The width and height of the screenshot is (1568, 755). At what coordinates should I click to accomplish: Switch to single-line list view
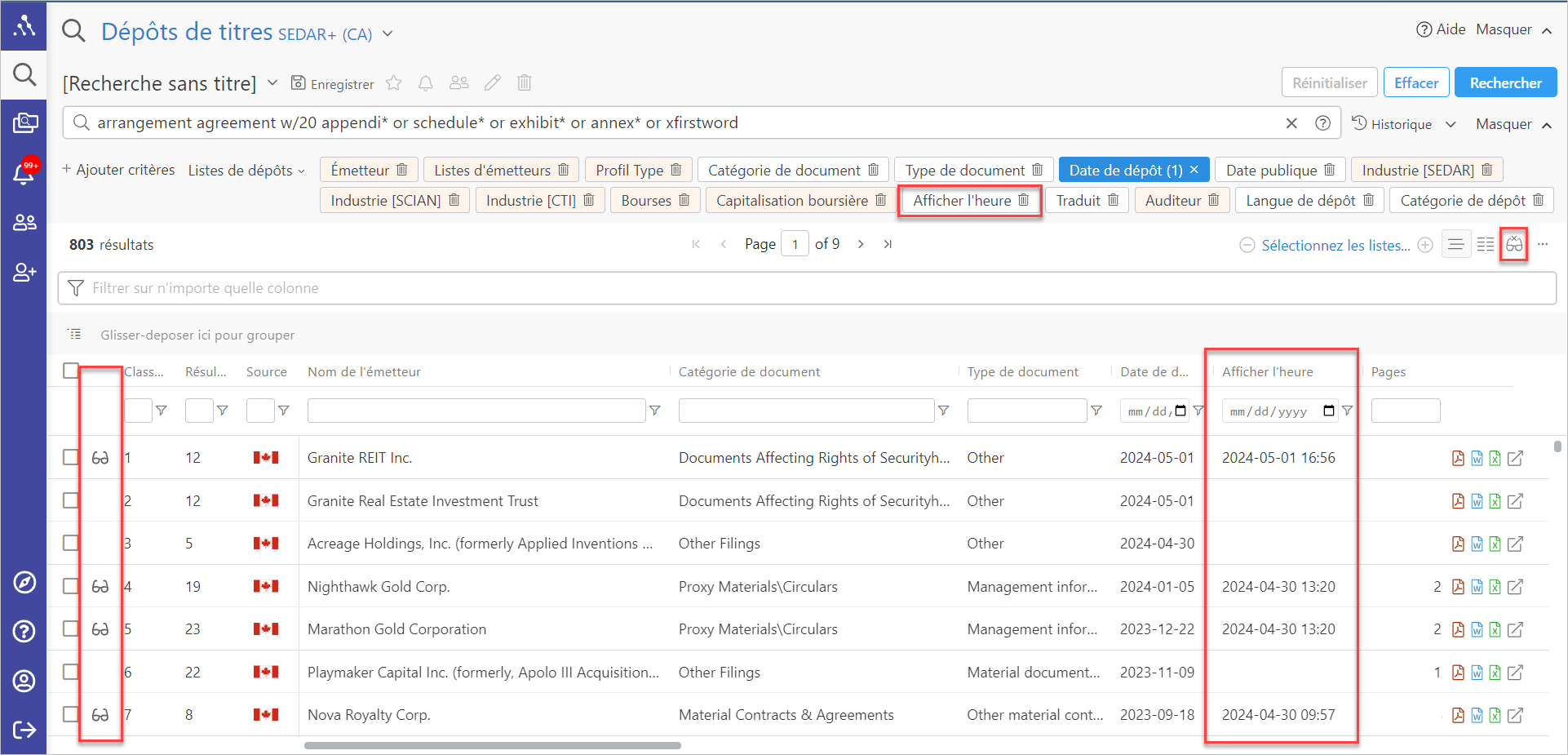coord(1456,244)
